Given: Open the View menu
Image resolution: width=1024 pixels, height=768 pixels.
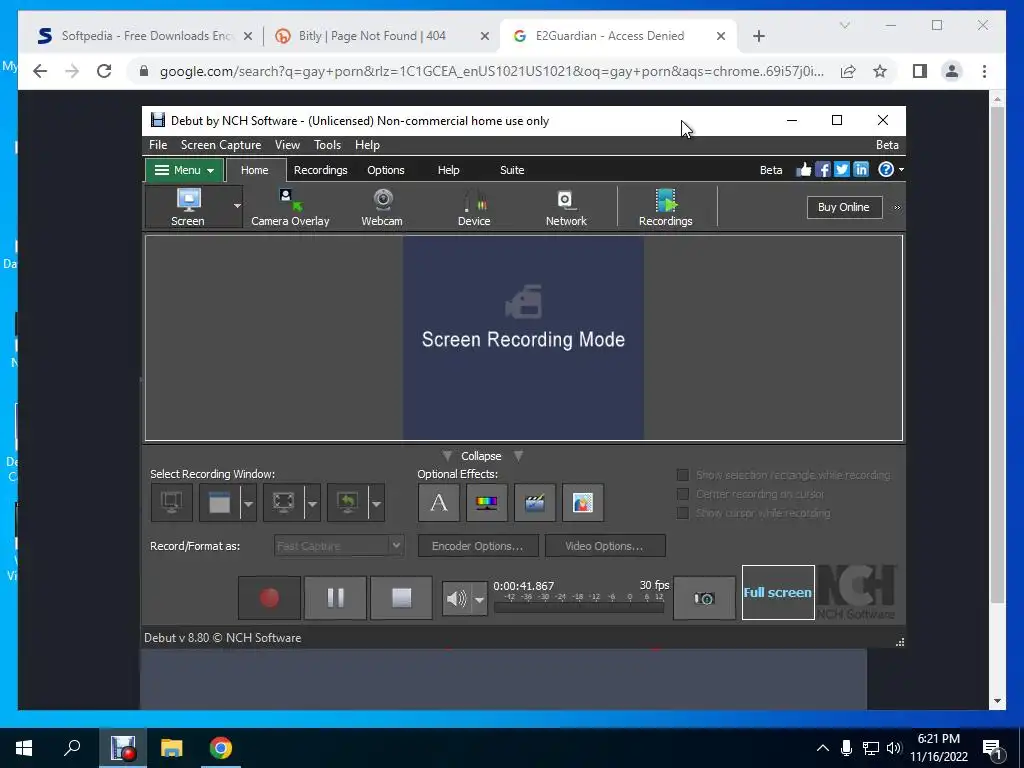Looking at the screenshot, I should (x=287, y=145).
